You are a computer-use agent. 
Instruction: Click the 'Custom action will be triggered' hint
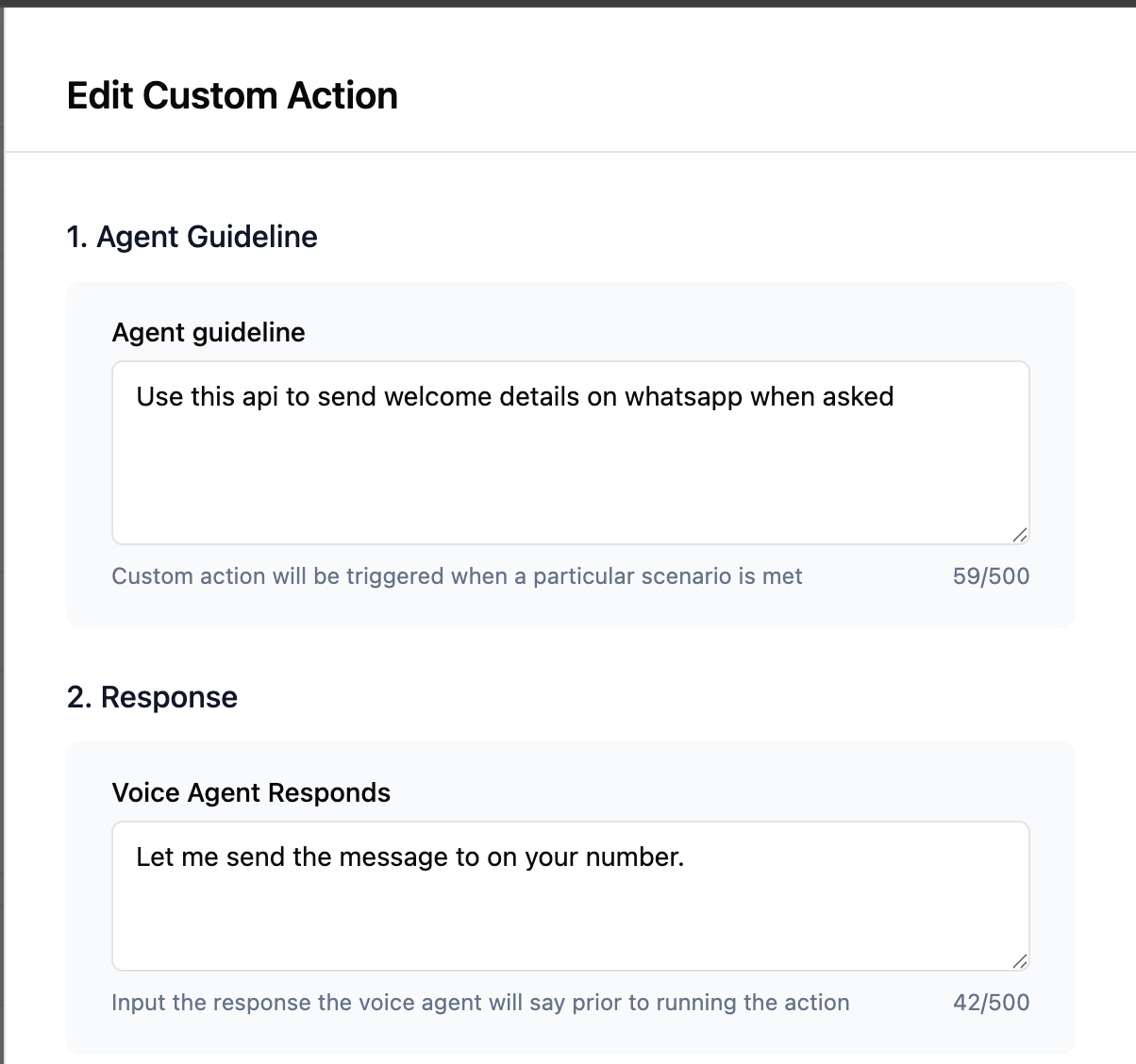coord(457,576)
